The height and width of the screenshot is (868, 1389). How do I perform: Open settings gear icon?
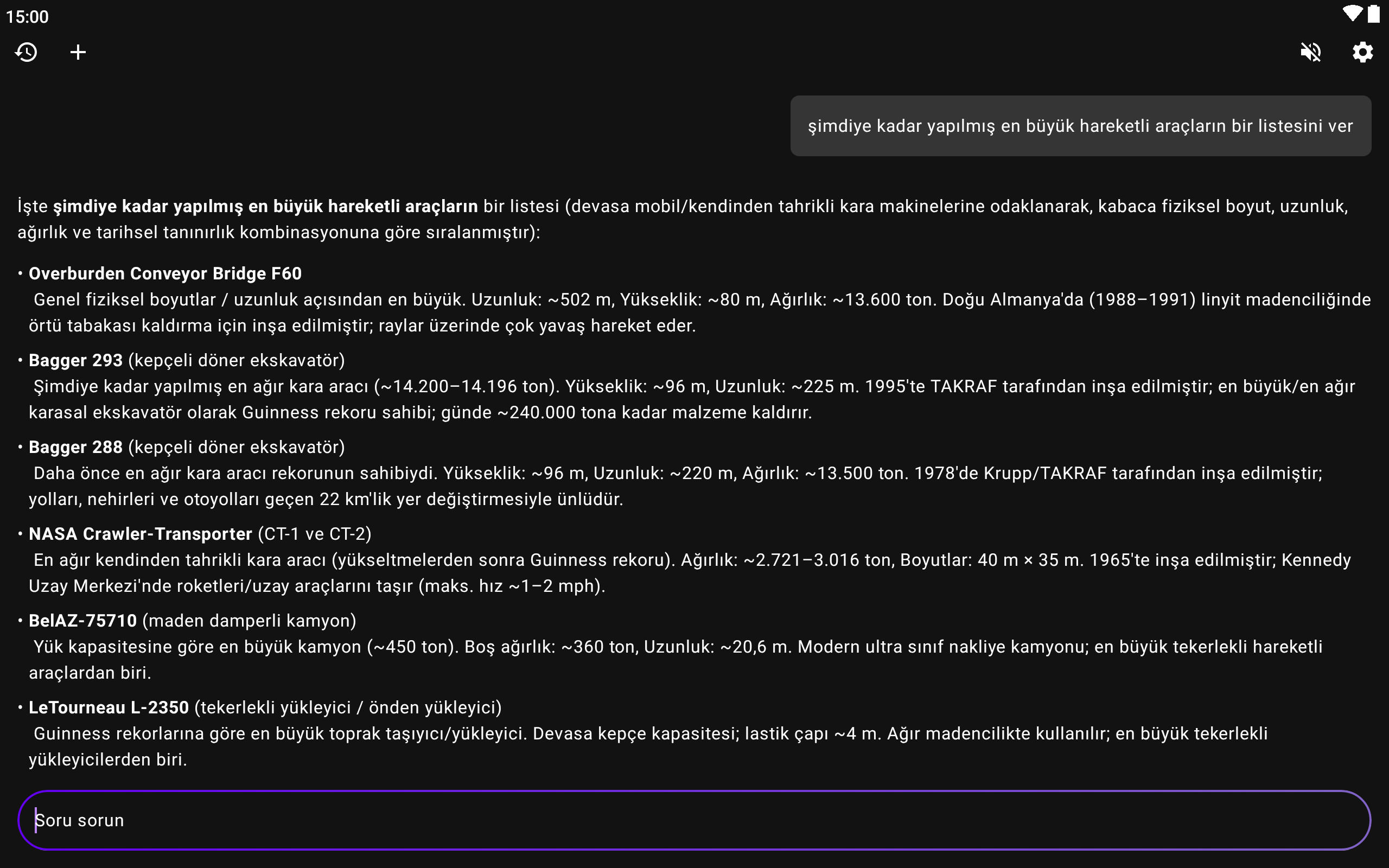1362,52
